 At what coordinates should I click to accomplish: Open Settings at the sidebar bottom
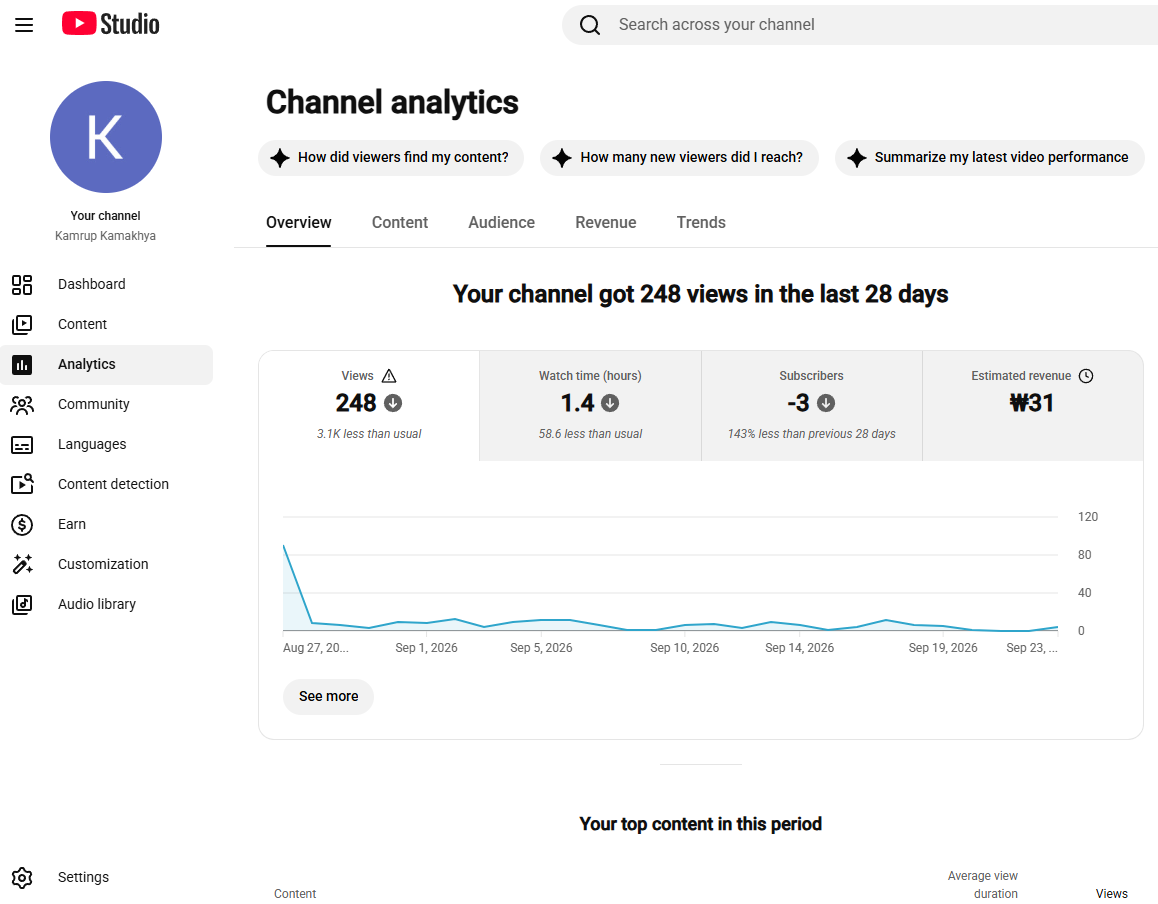click(106, 877)
